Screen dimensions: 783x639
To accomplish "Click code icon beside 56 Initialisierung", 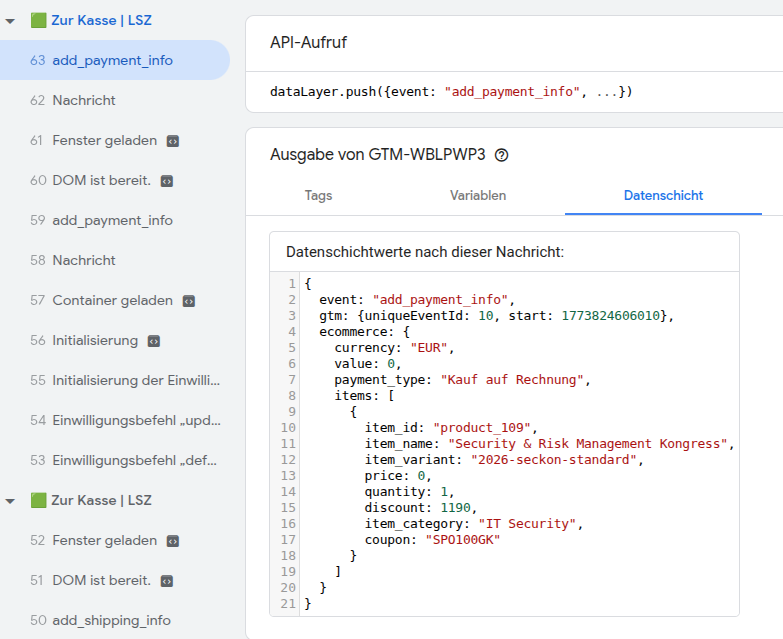I will point(154,341).
